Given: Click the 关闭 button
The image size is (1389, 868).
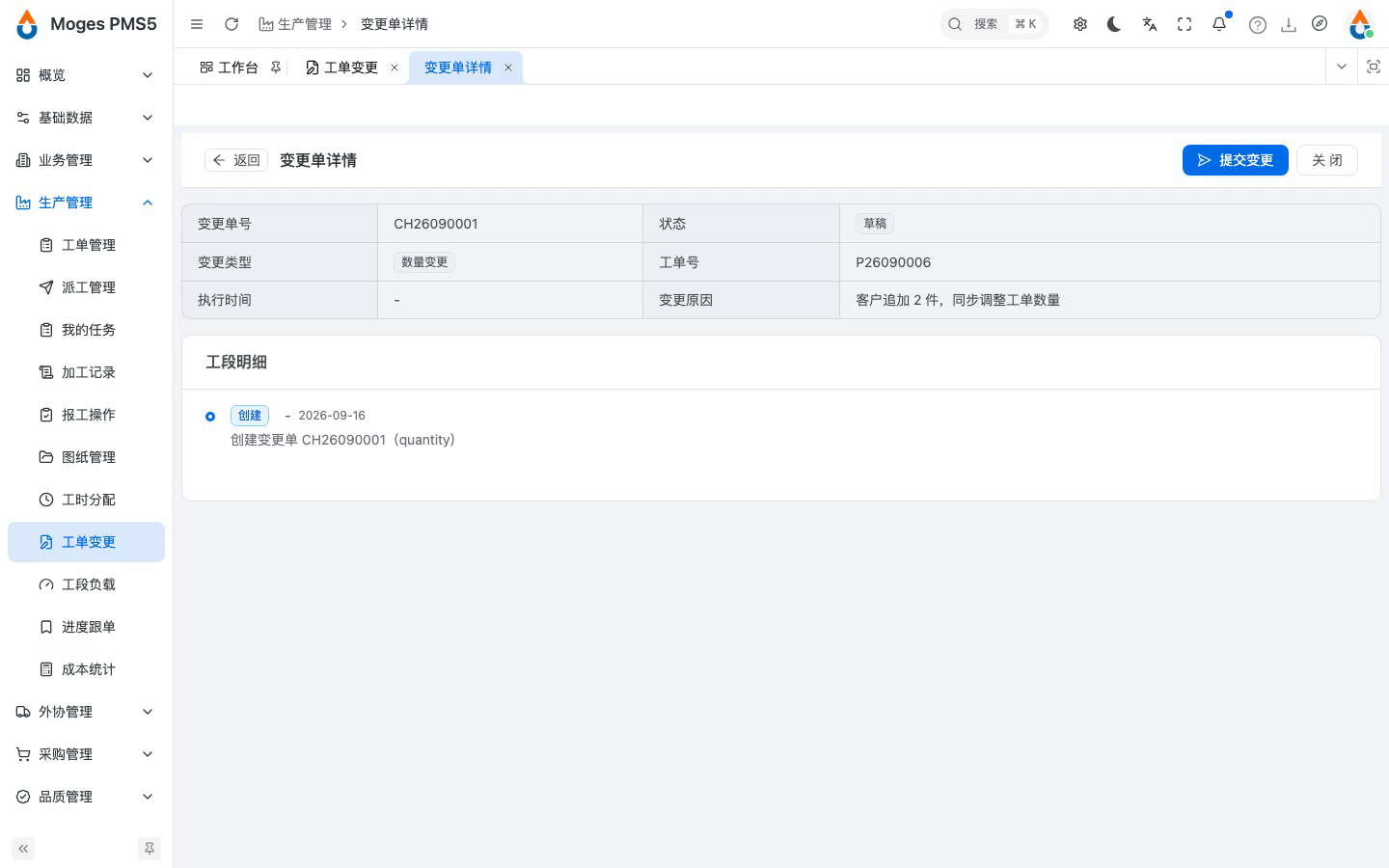Looking at the screenshot, I should pos(1327,160).
